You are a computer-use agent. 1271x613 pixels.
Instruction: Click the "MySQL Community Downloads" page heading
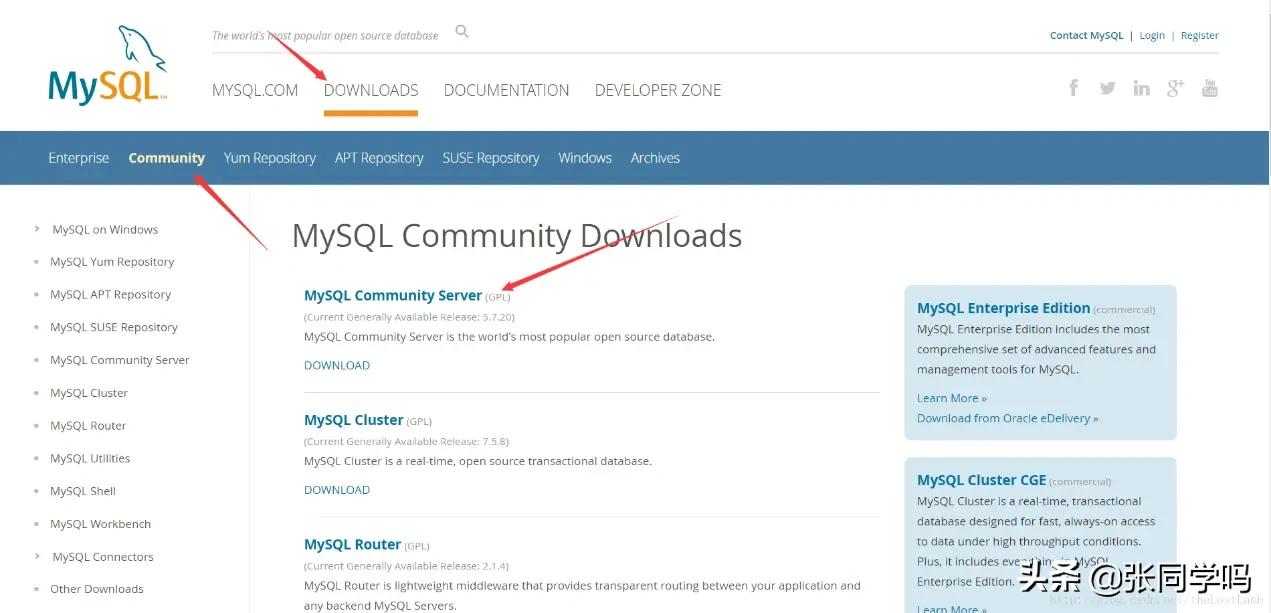(x=517, y=236)
